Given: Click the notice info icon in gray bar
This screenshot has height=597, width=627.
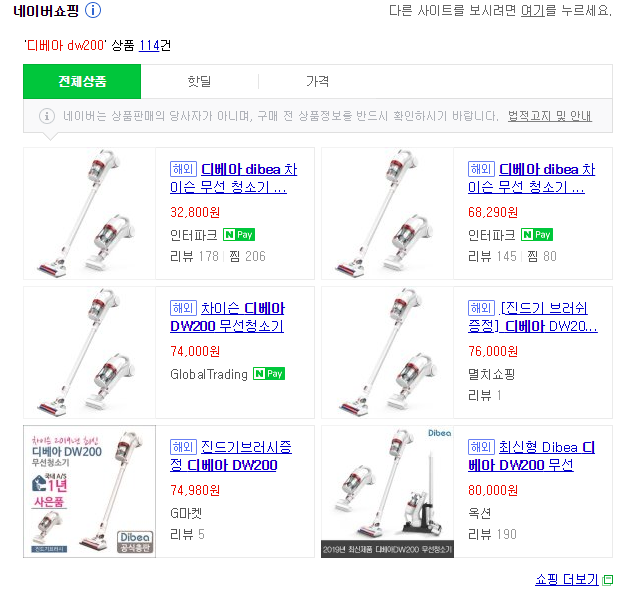Looking at the screenshot, I should point(47,116).
